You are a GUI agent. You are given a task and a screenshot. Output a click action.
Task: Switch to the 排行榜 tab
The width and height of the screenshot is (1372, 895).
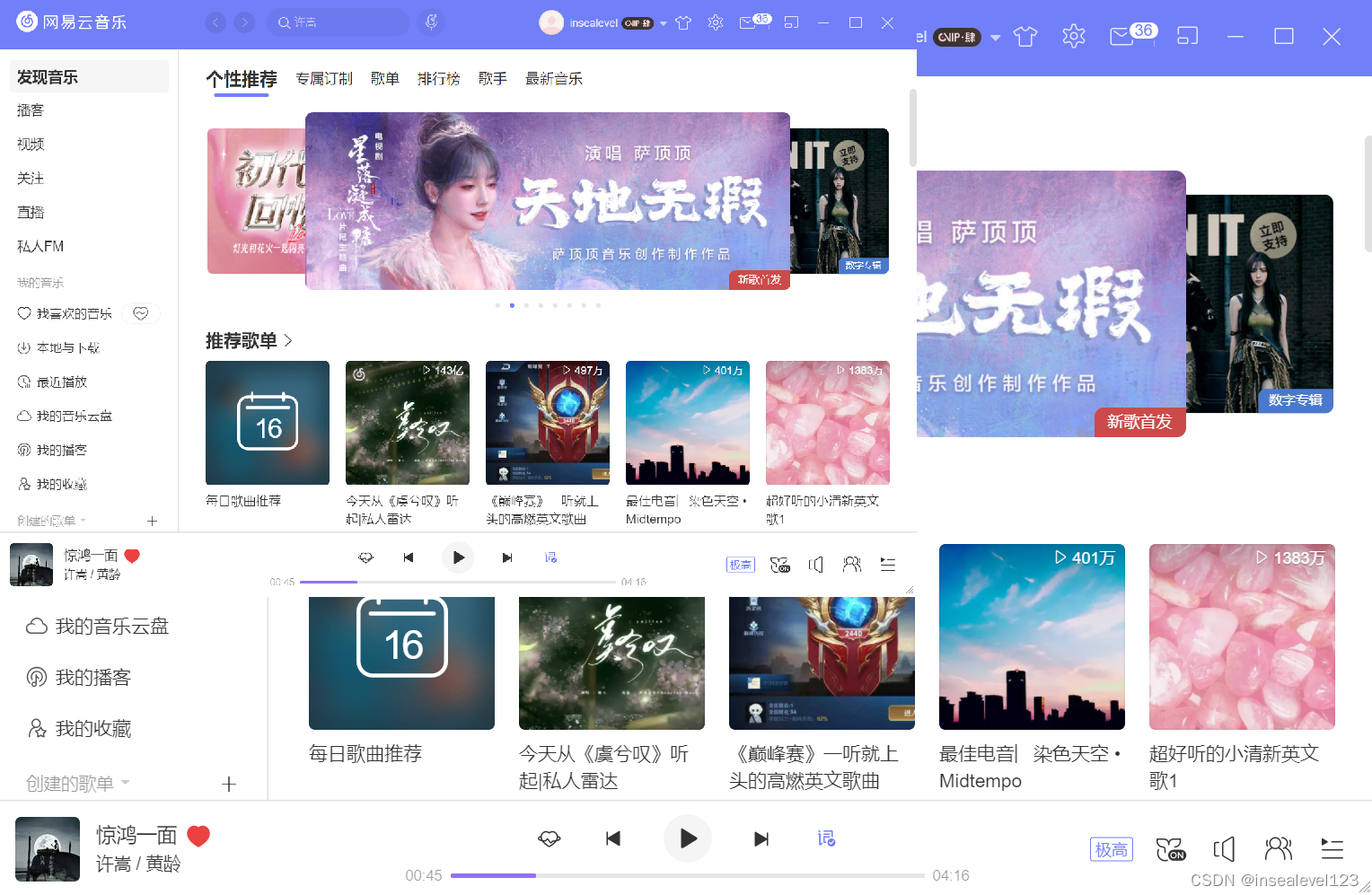439,79
